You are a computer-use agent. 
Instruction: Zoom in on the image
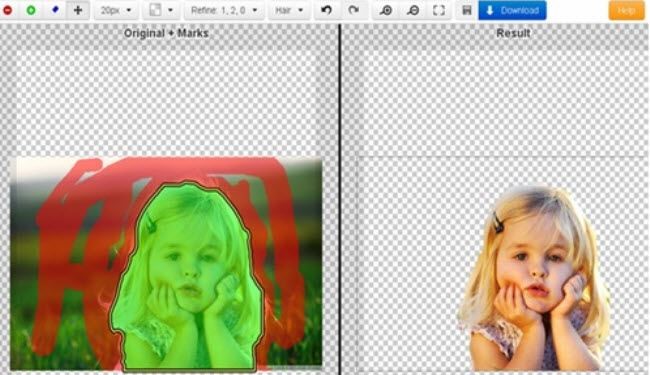coord(386,10)
